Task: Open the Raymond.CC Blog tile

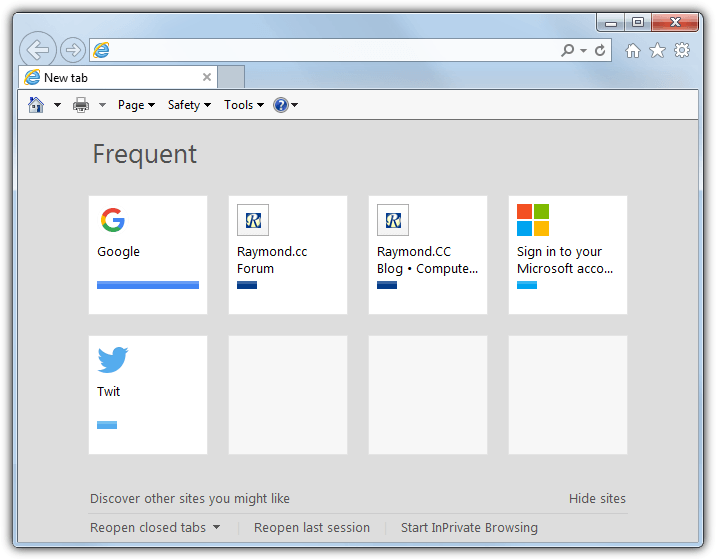Action: coord(428,255)
